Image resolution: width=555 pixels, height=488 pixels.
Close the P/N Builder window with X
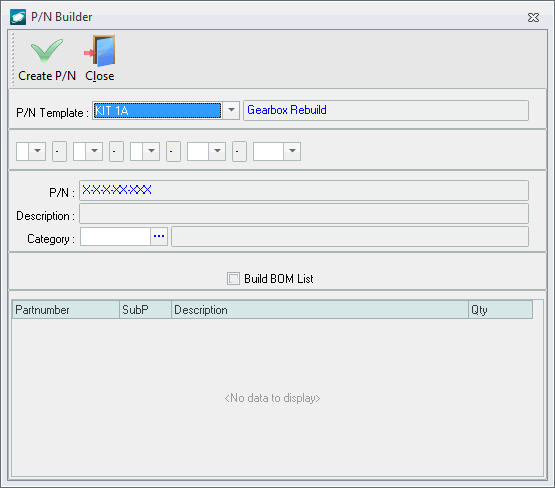(x=533, y=17)
